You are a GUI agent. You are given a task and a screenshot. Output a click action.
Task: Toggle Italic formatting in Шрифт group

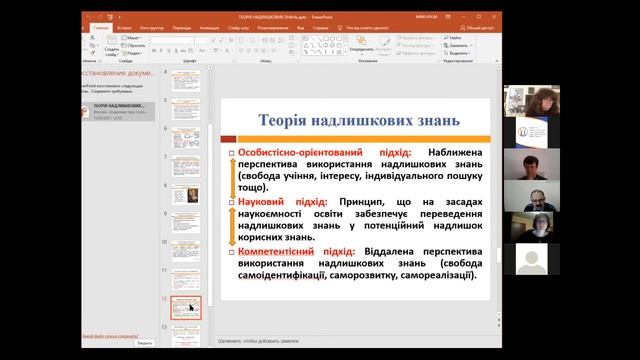[161, 51]
